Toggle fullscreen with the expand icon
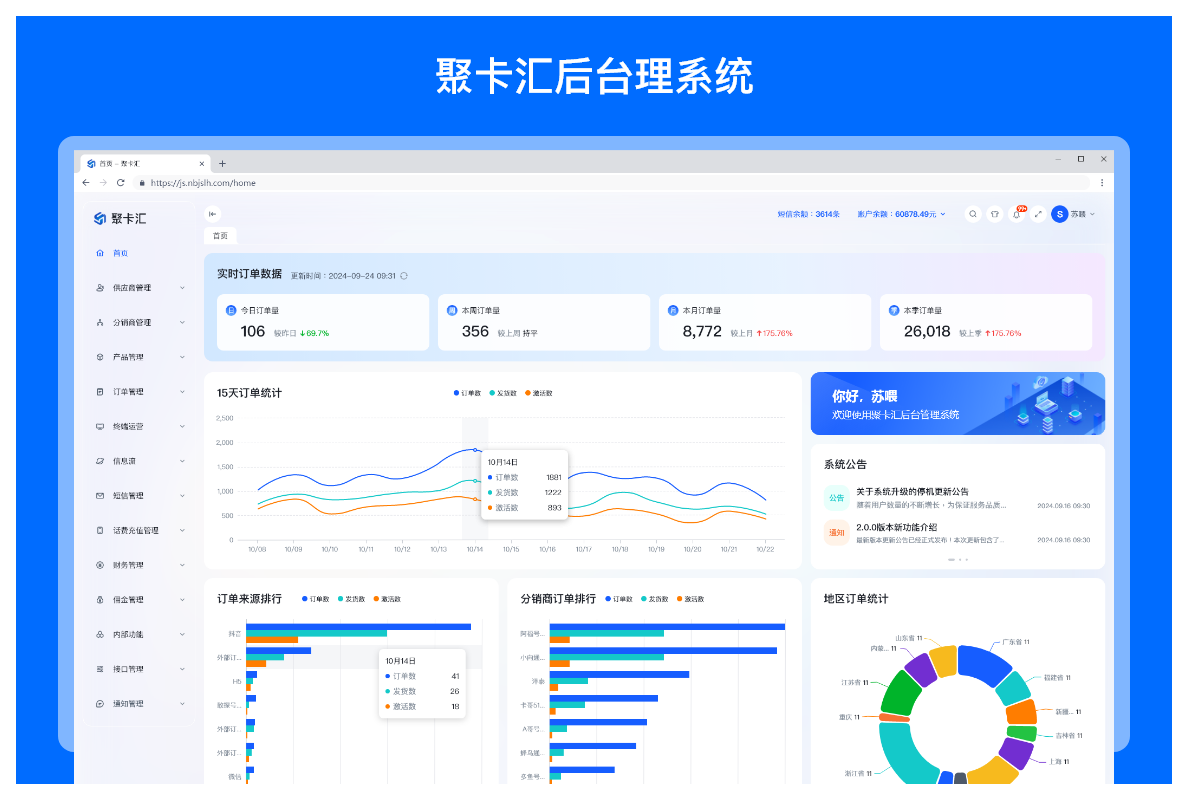This screenshot has width=1188, height=800. 1038,214
